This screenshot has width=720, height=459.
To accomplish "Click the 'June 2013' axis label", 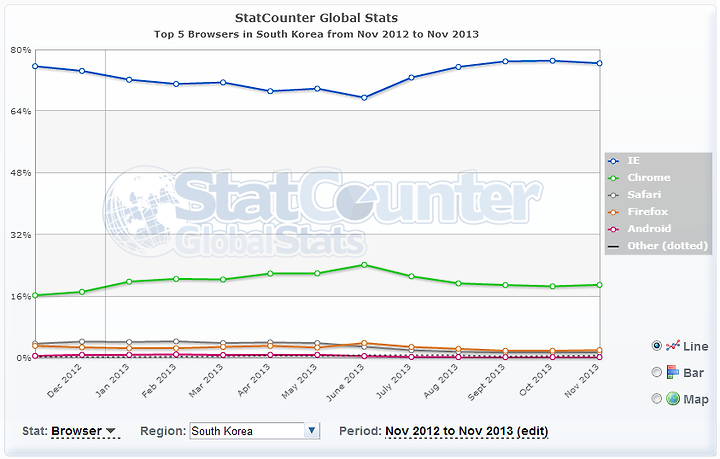I will tap(345, 382).
